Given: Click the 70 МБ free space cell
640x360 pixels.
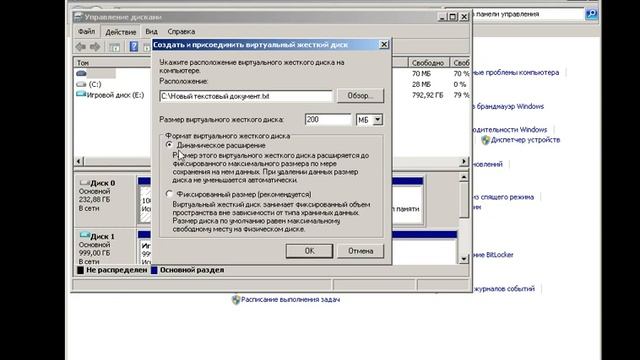Looking at the screenshot, I should (421, 73).
